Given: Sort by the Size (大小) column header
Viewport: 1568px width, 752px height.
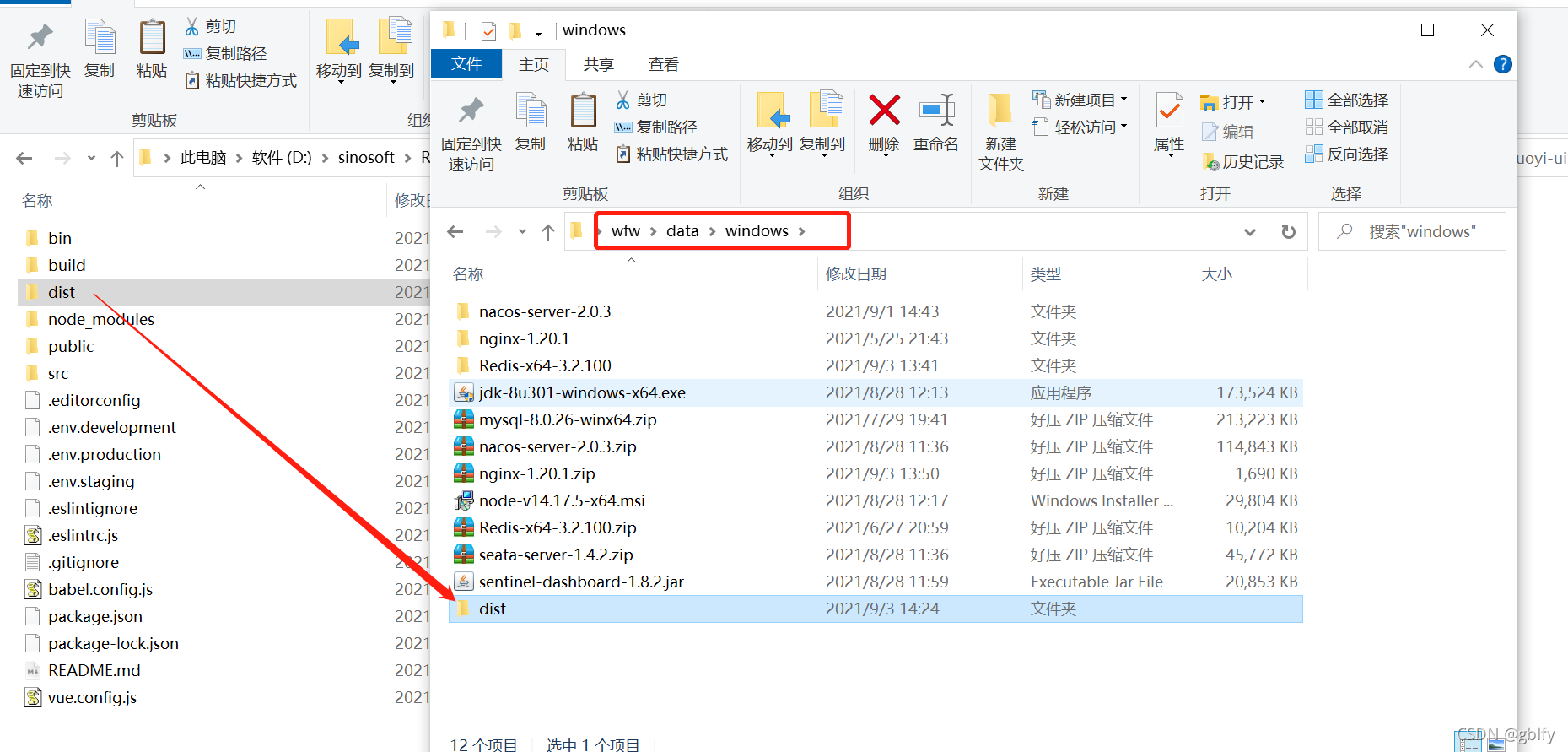Looking at the screenshot, I should [1217, 274].
